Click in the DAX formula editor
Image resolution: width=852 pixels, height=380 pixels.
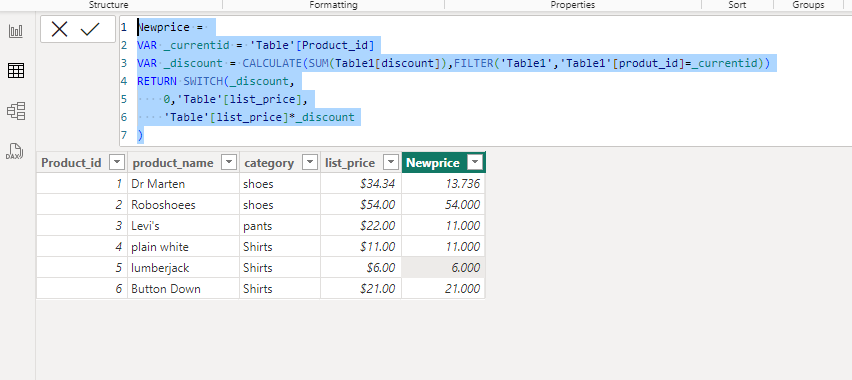point(485,81)
